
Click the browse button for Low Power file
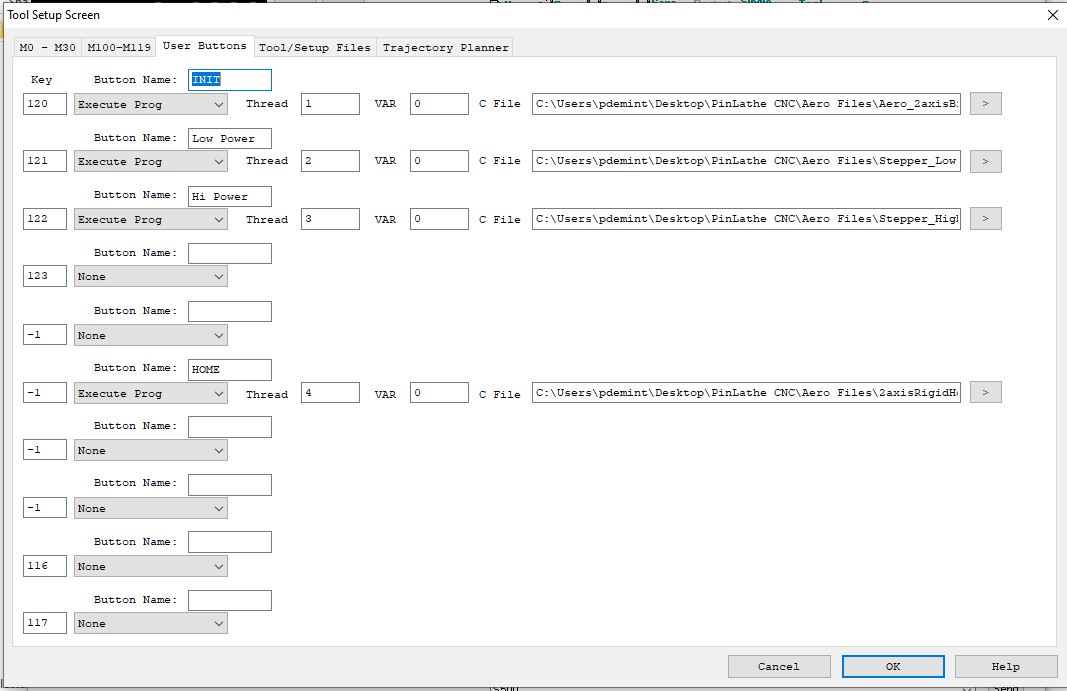coord(985,161)
